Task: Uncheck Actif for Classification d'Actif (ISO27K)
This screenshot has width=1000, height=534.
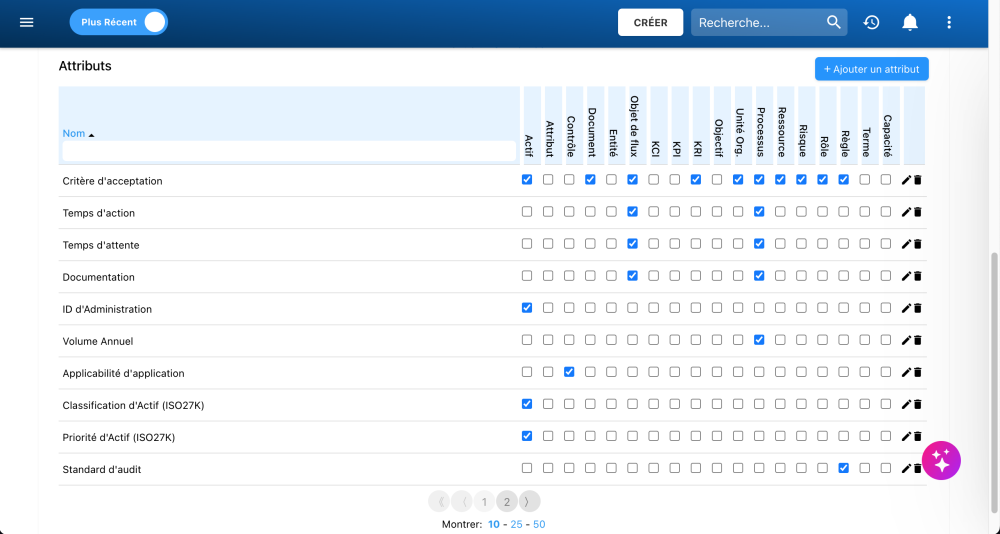Action: [527, 404]
